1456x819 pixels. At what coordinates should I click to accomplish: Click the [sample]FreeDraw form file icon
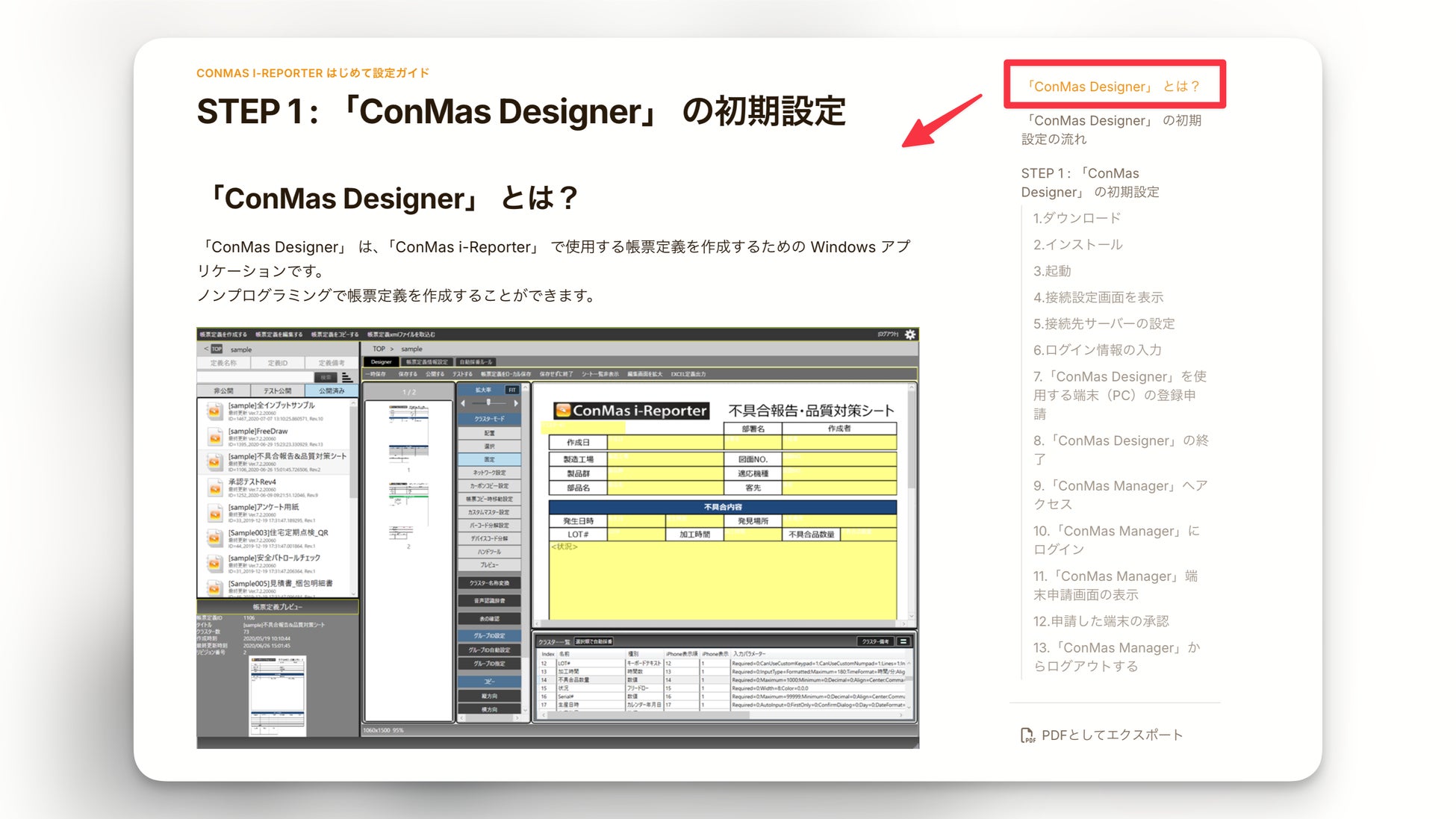coord(214,436)
